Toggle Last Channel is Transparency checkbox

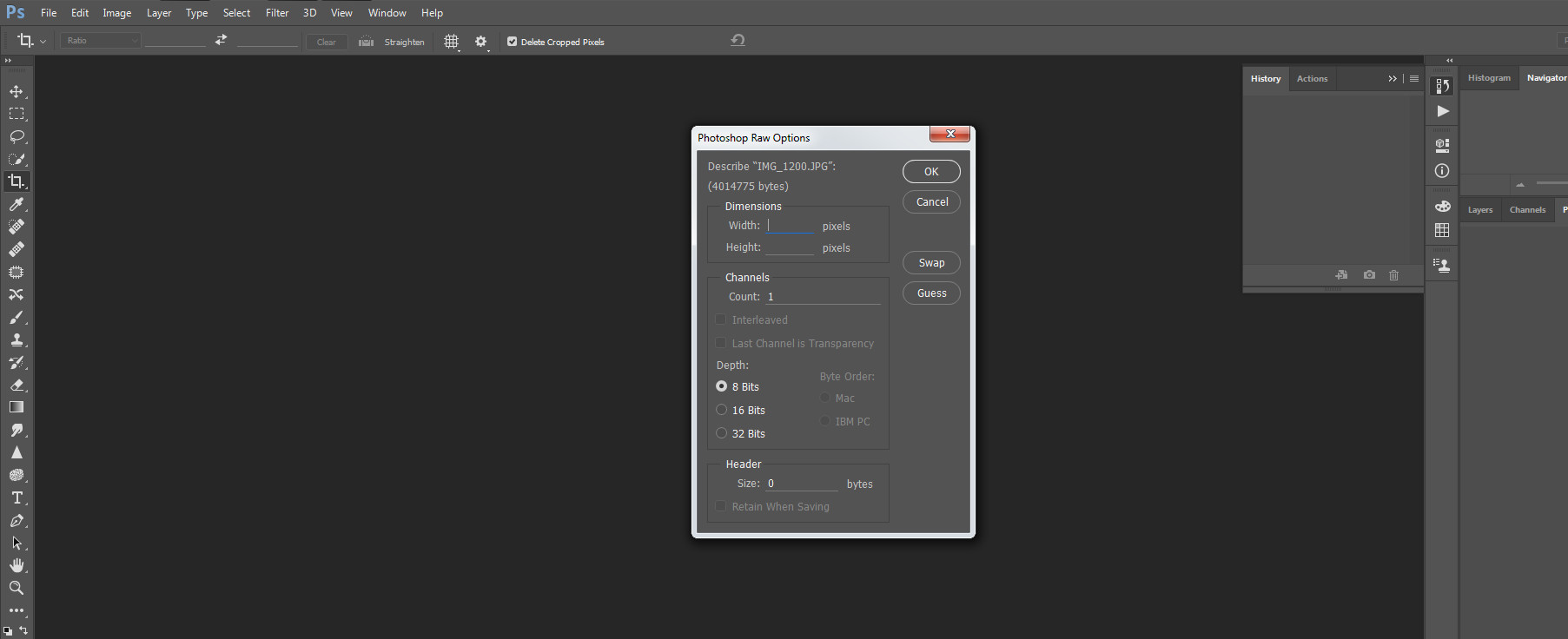[x=720, y=343]
